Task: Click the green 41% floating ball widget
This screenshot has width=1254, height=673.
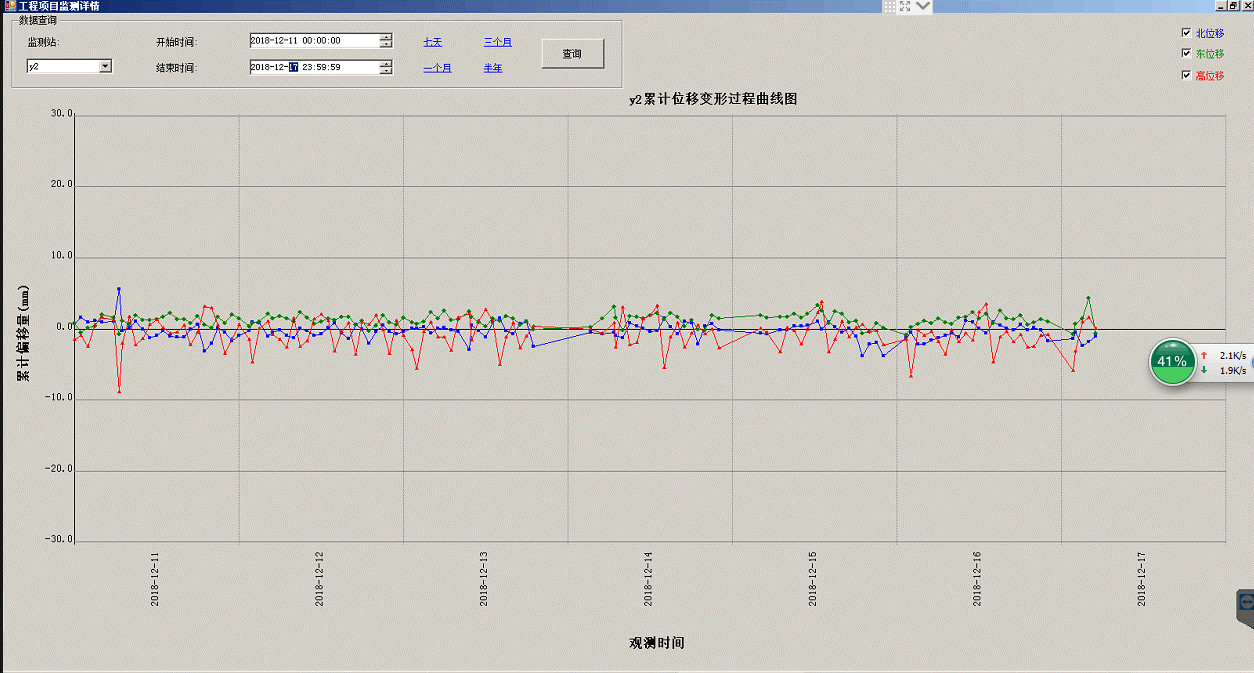Action: click(x=1172, y=361)
